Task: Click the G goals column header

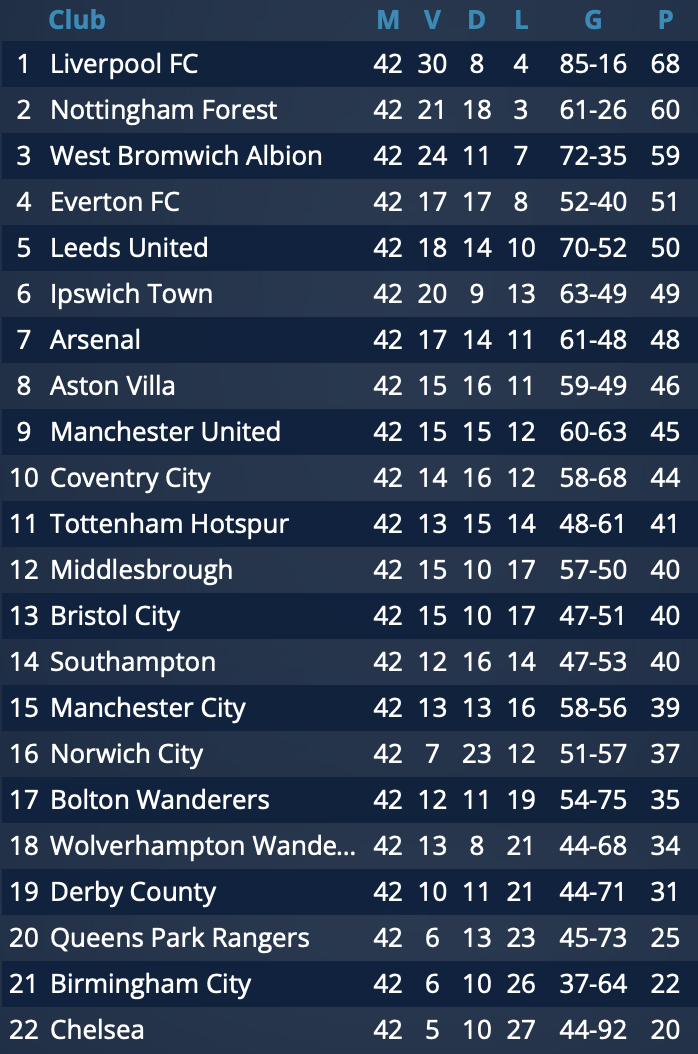Action: click(x=594, y=20)
